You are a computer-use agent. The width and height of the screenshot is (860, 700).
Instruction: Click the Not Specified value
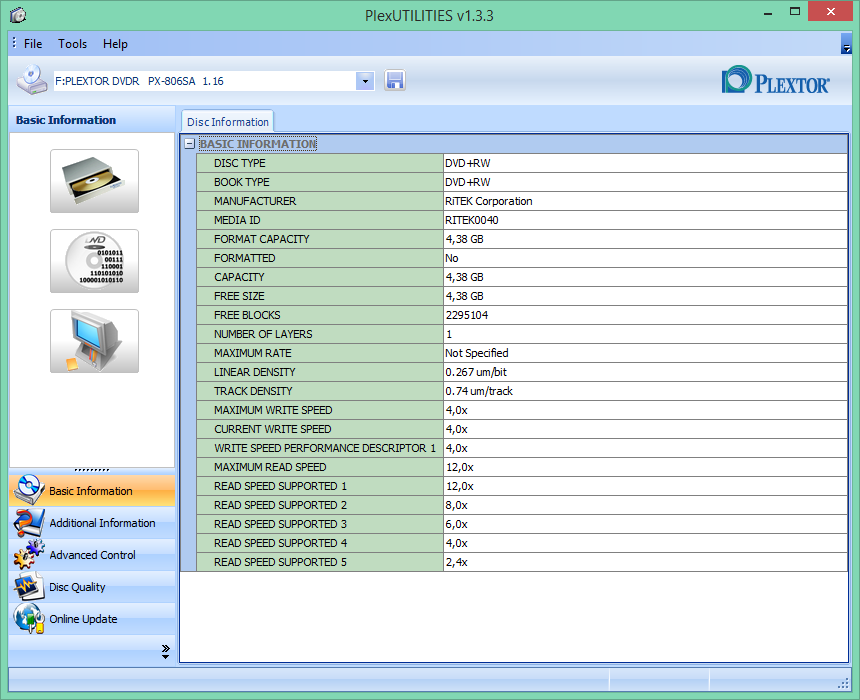pyautogui.click(x=477, y=353)
